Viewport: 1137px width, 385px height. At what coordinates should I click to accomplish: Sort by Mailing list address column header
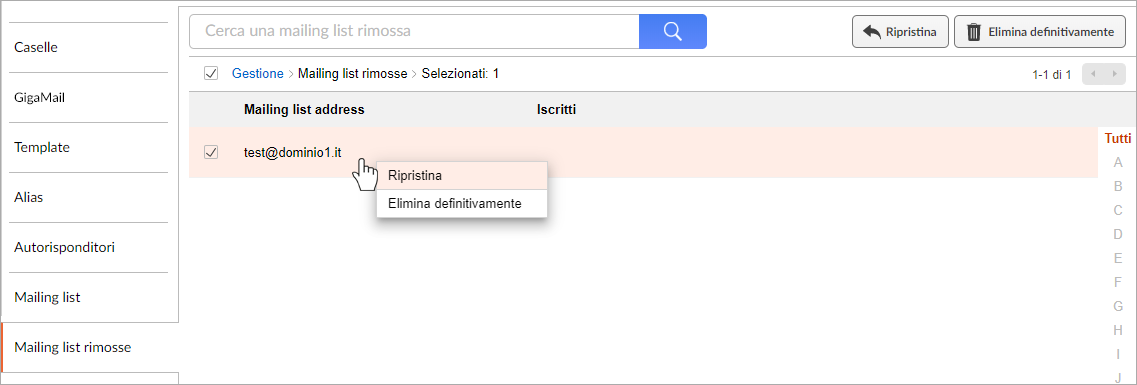pyautogui.click(x=304, y=109)
